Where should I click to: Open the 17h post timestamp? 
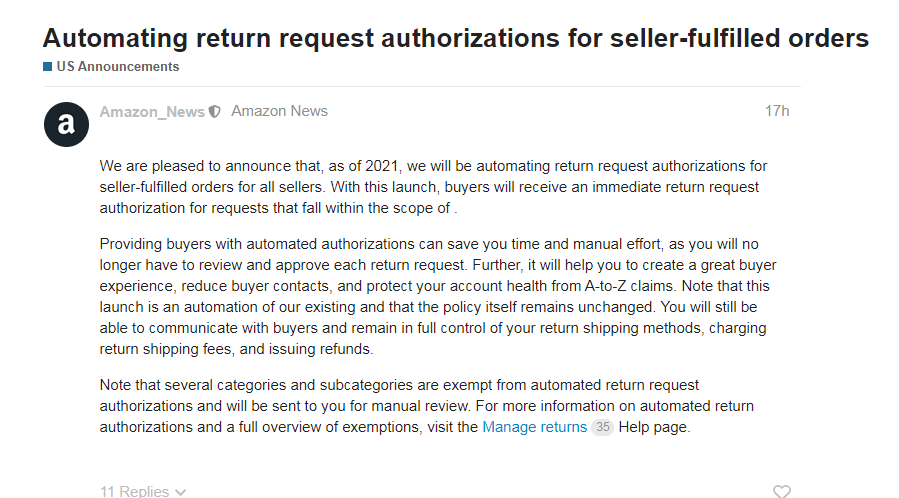click(x=777, y=111)
